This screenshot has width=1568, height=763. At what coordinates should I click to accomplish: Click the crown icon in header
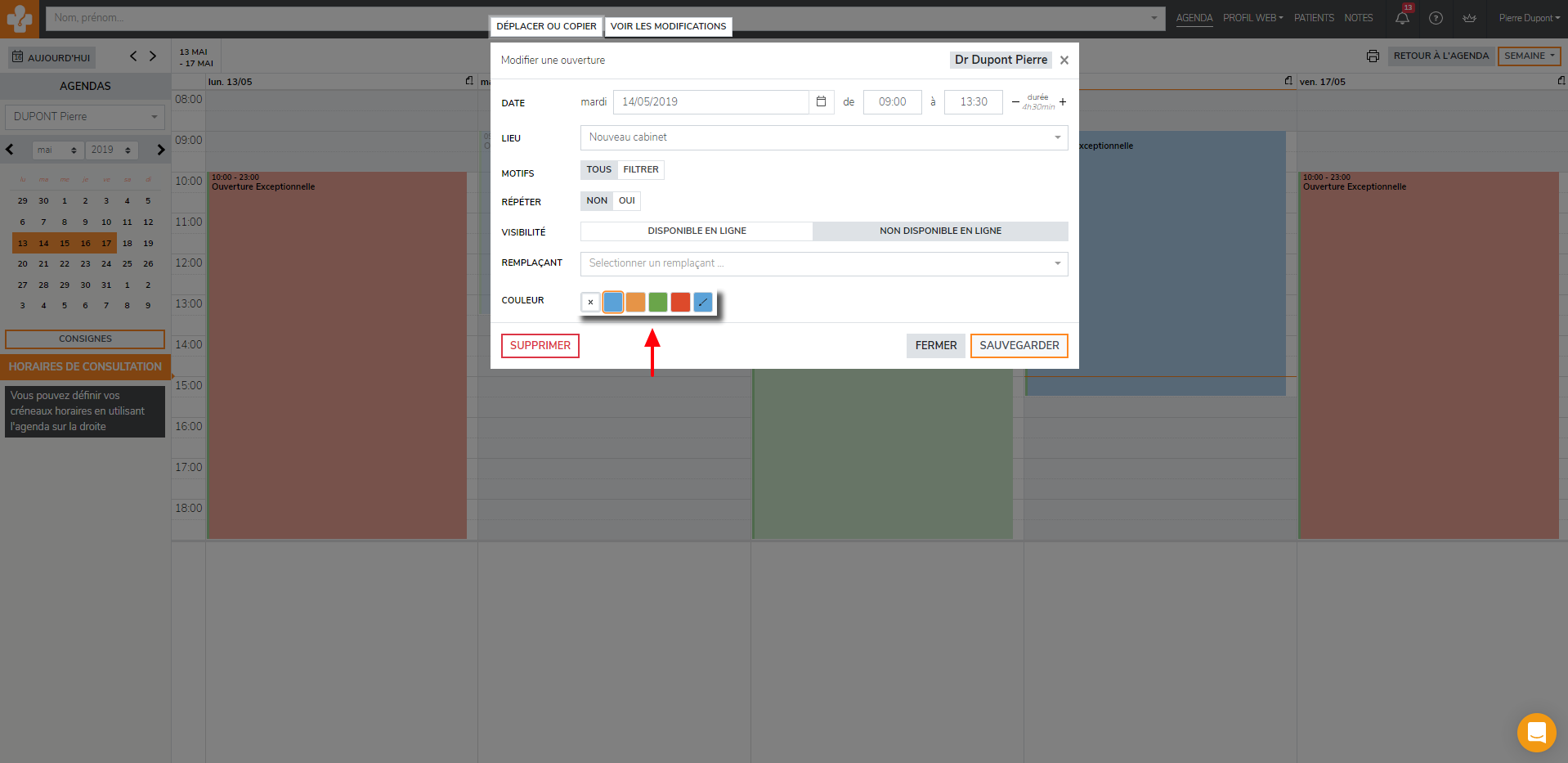point(1469,18)
